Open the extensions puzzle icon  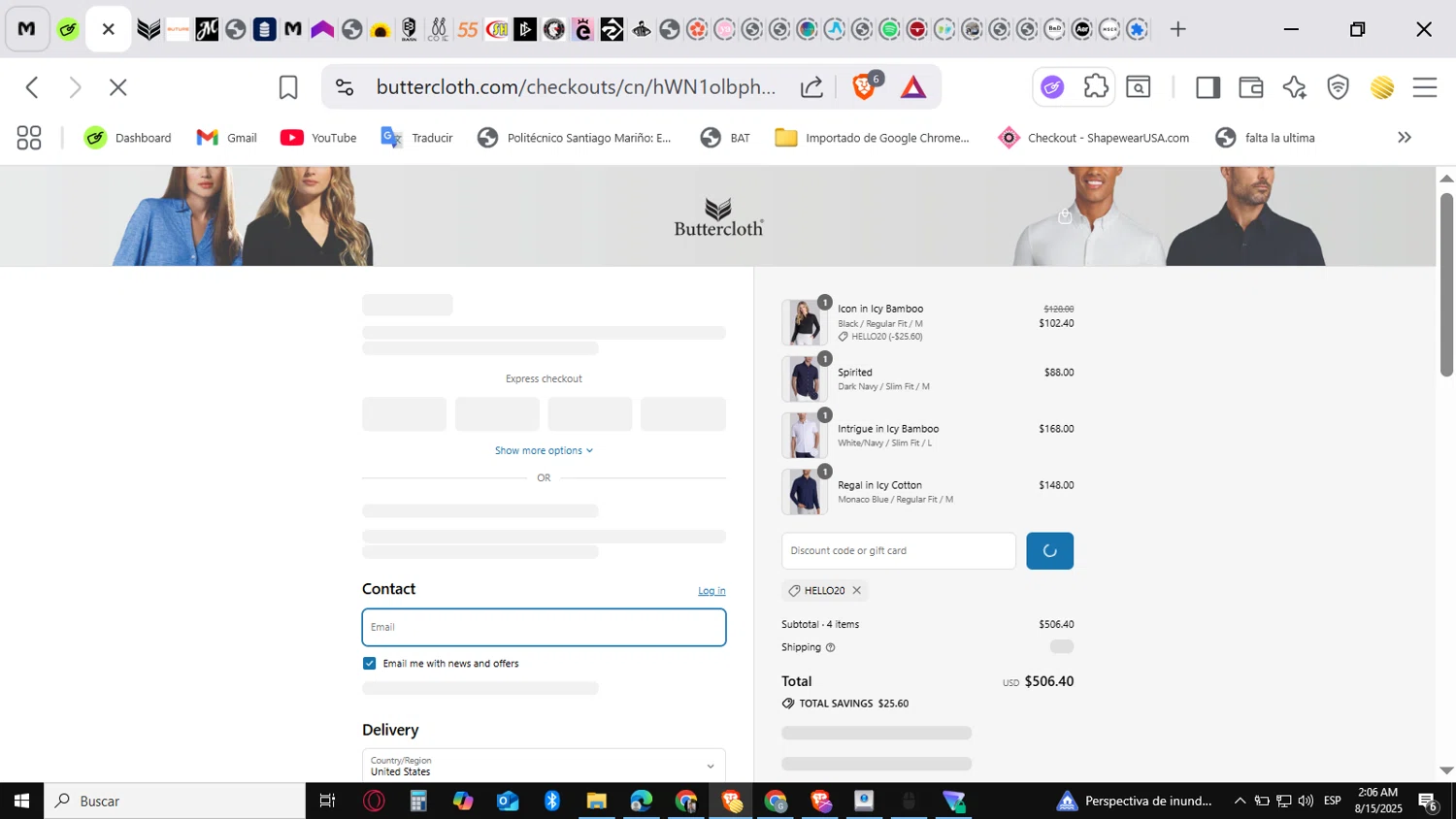click(1096, 87)
